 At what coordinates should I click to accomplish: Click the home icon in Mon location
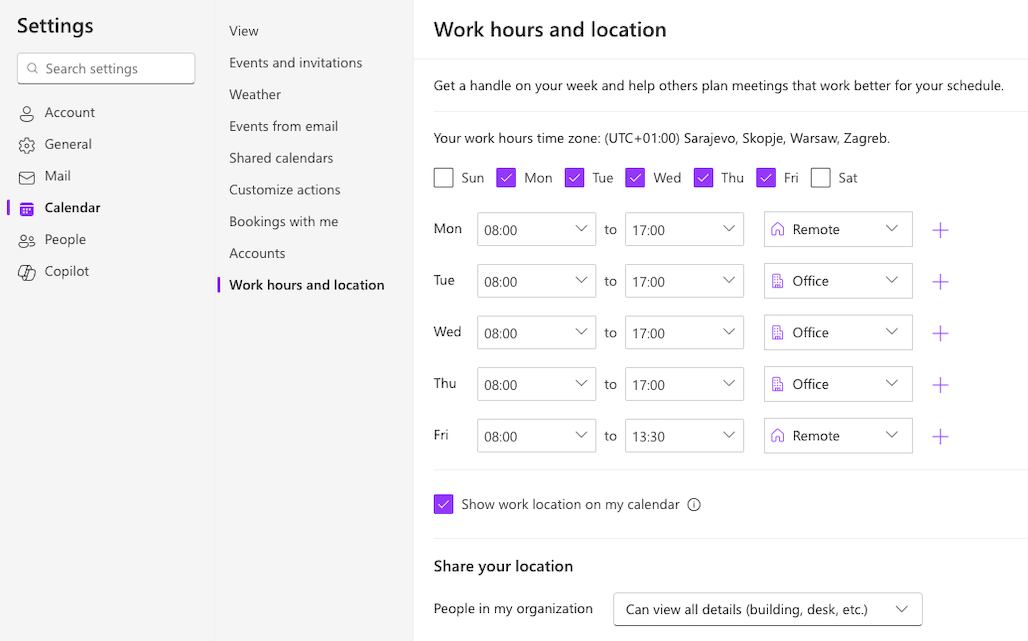[x=778, y=229]
